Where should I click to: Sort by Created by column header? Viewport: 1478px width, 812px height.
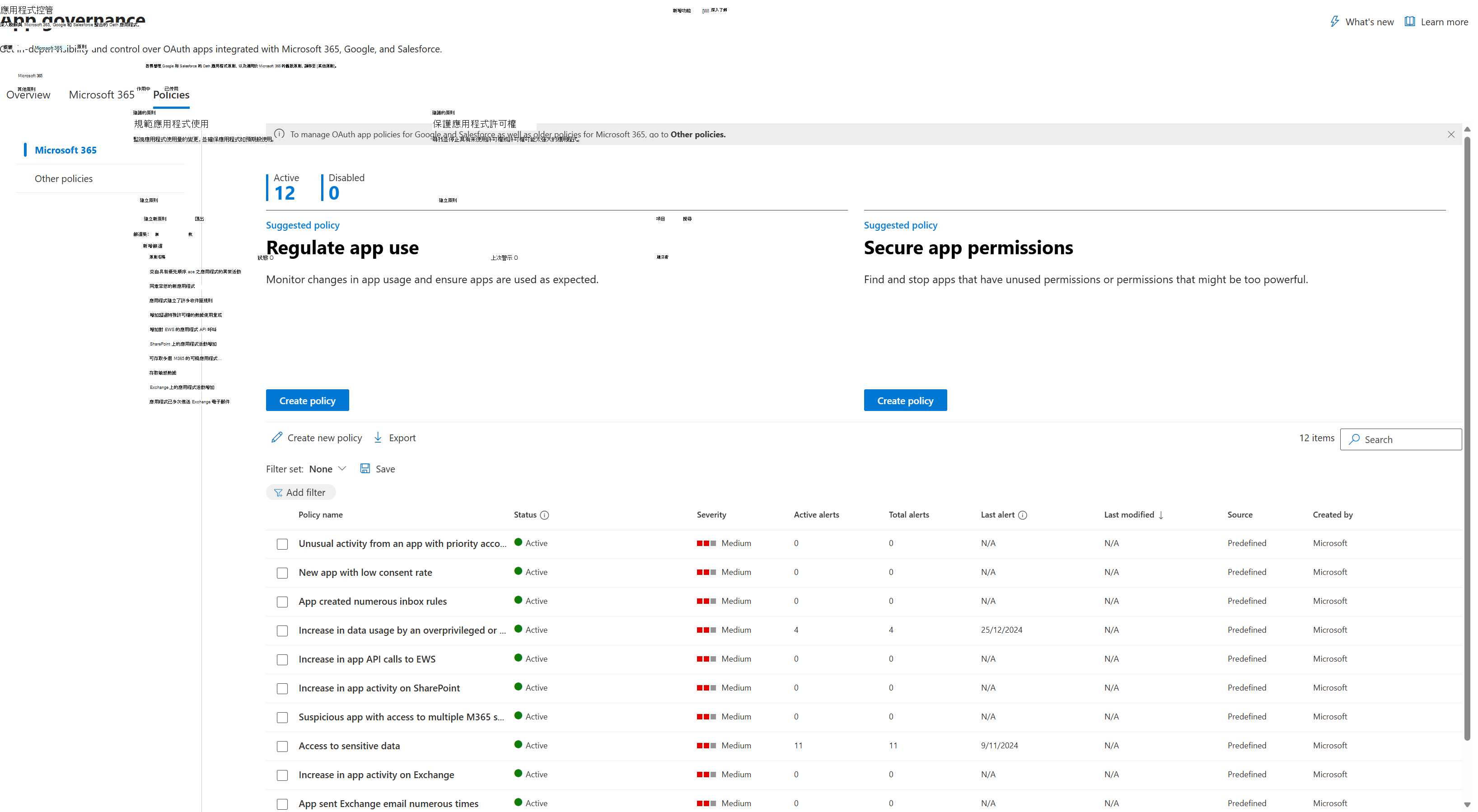coord(1333,515)
